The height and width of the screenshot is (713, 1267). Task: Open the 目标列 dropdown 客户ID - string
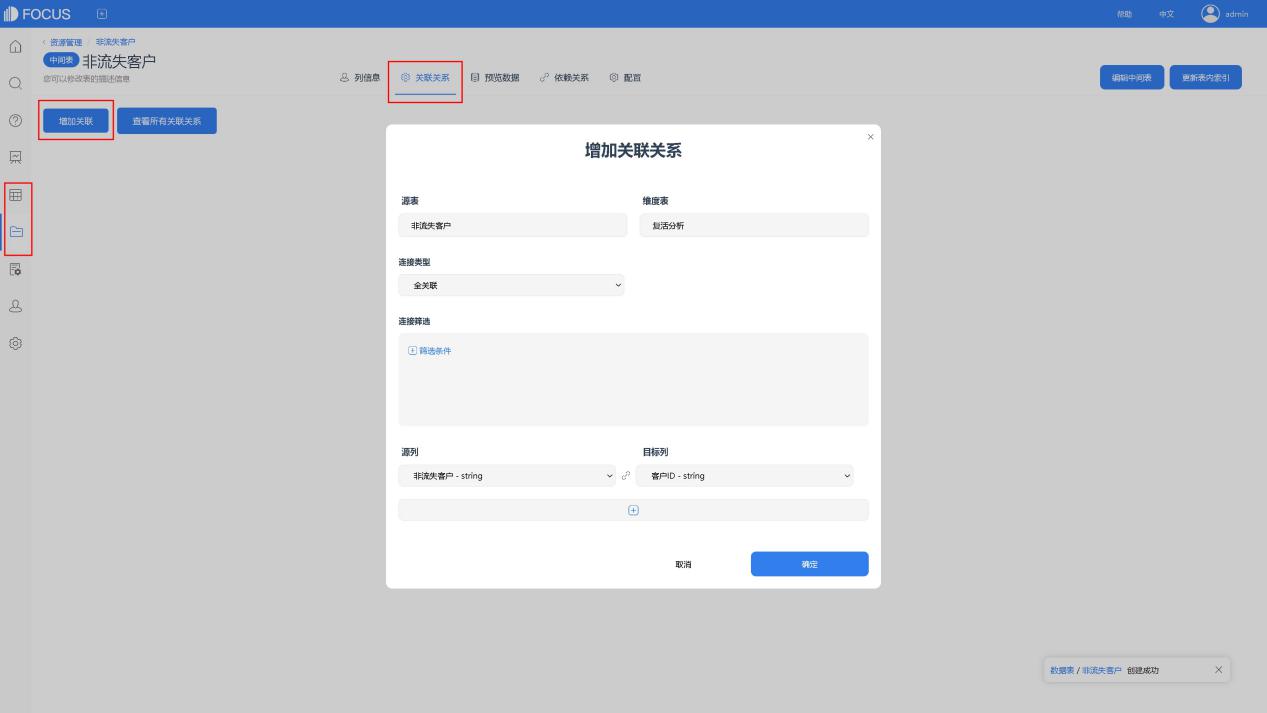[745, 476]
